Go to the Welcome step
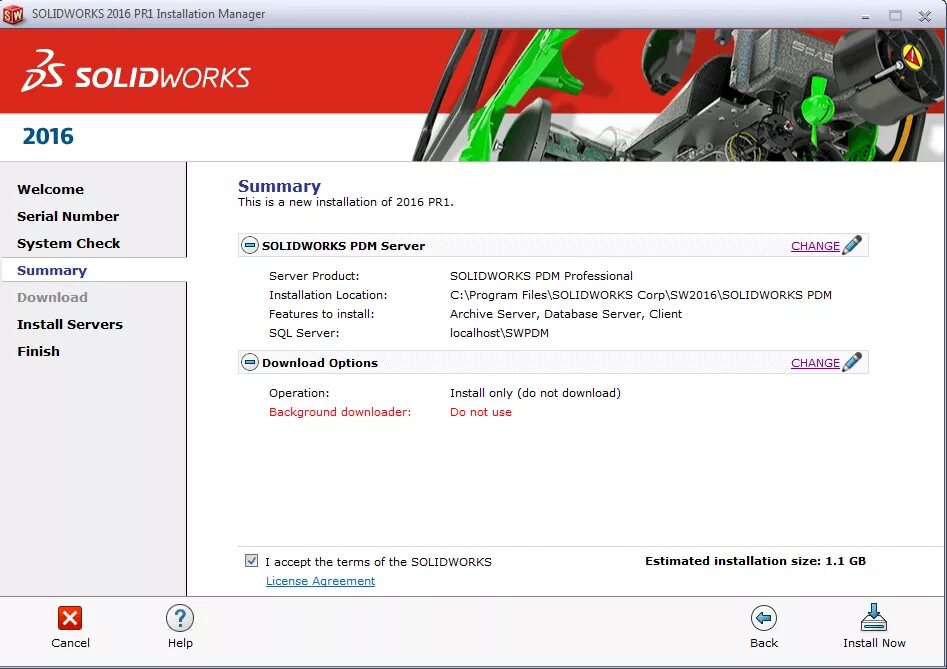Viewport: 947px width, 669px height. [51, 189]
